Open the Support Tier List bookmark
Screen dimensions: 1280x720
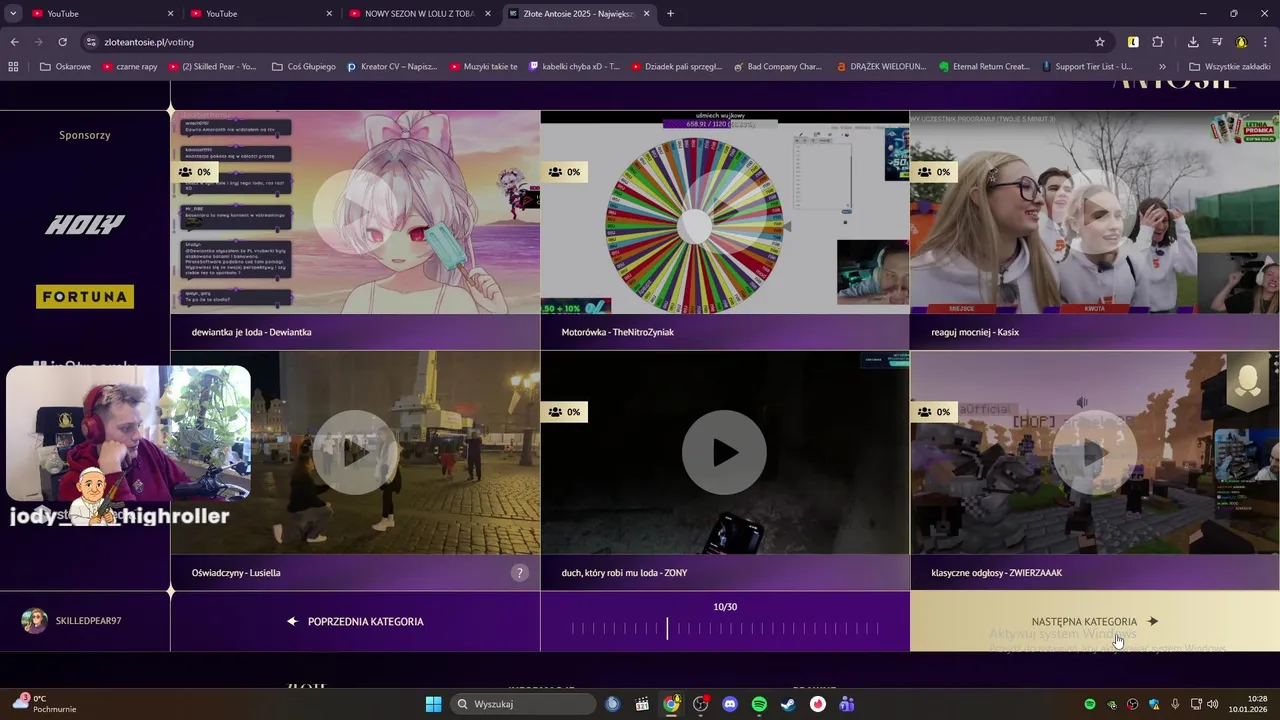click(1088, 67)
